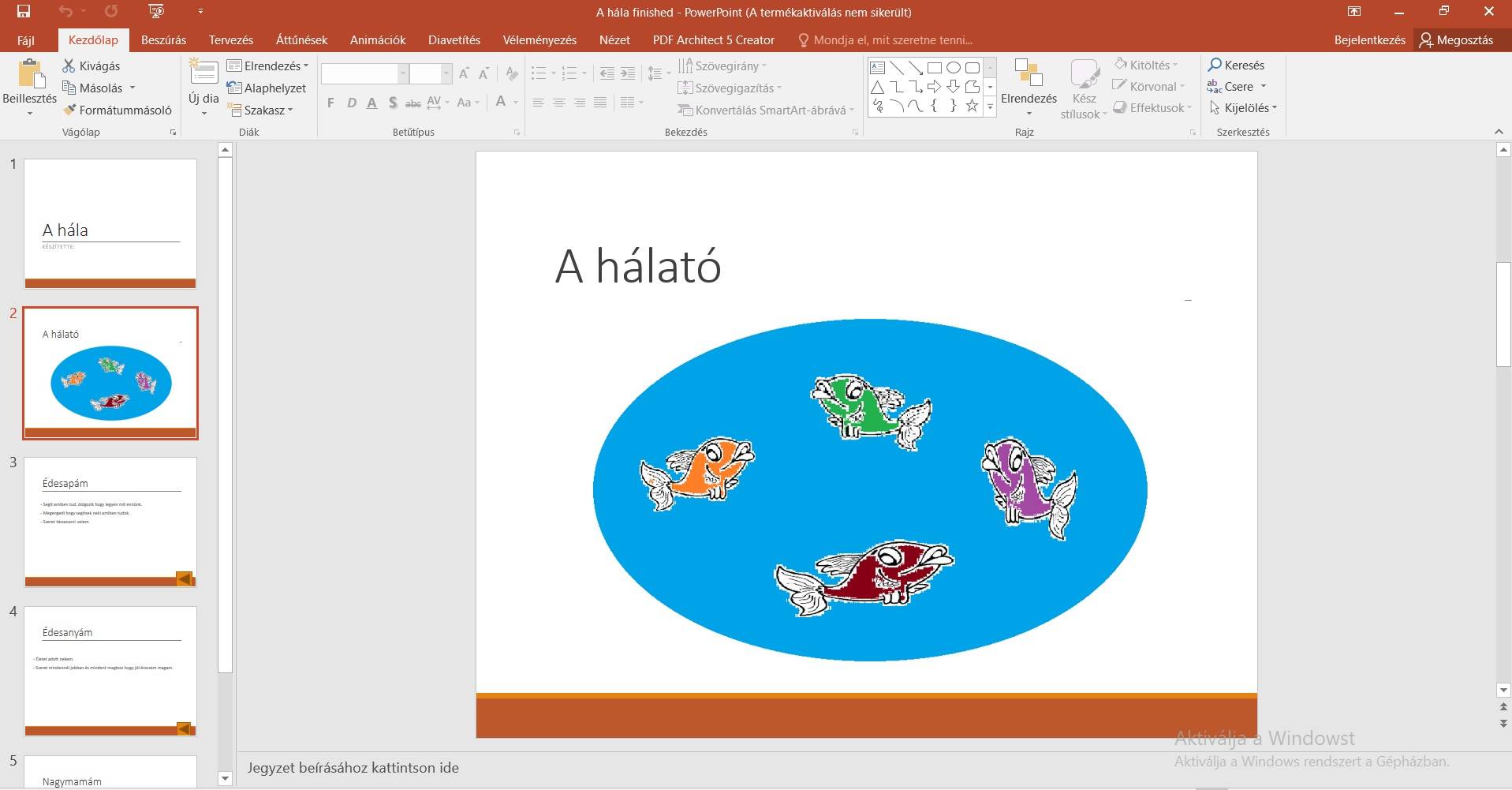The width and height of the screenshot is (1512, 790).
Task: Clear all formatting eraser icon
Action: pos(512,73)
